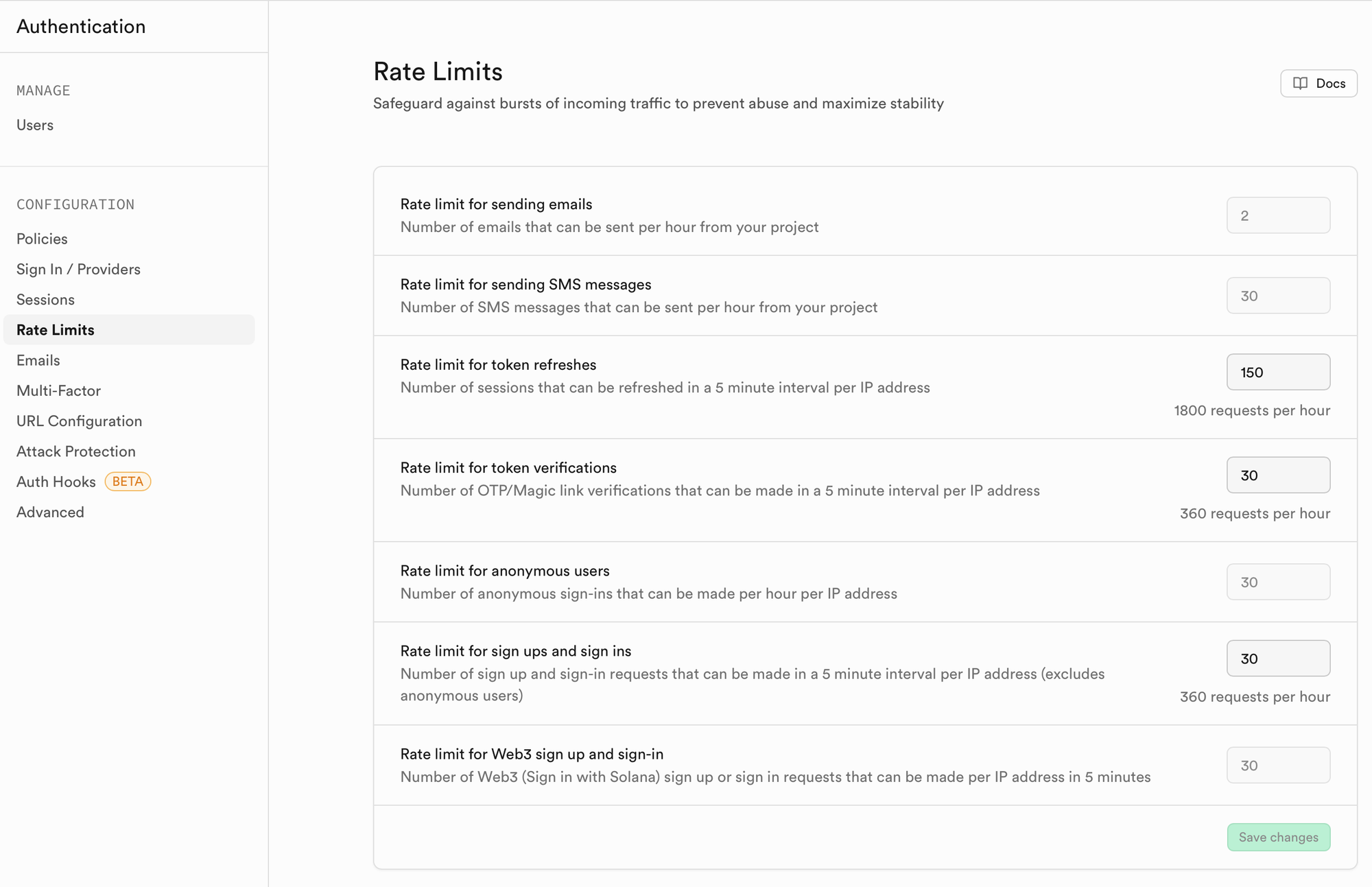Focus the token verifications limit field

point(1279,475)
